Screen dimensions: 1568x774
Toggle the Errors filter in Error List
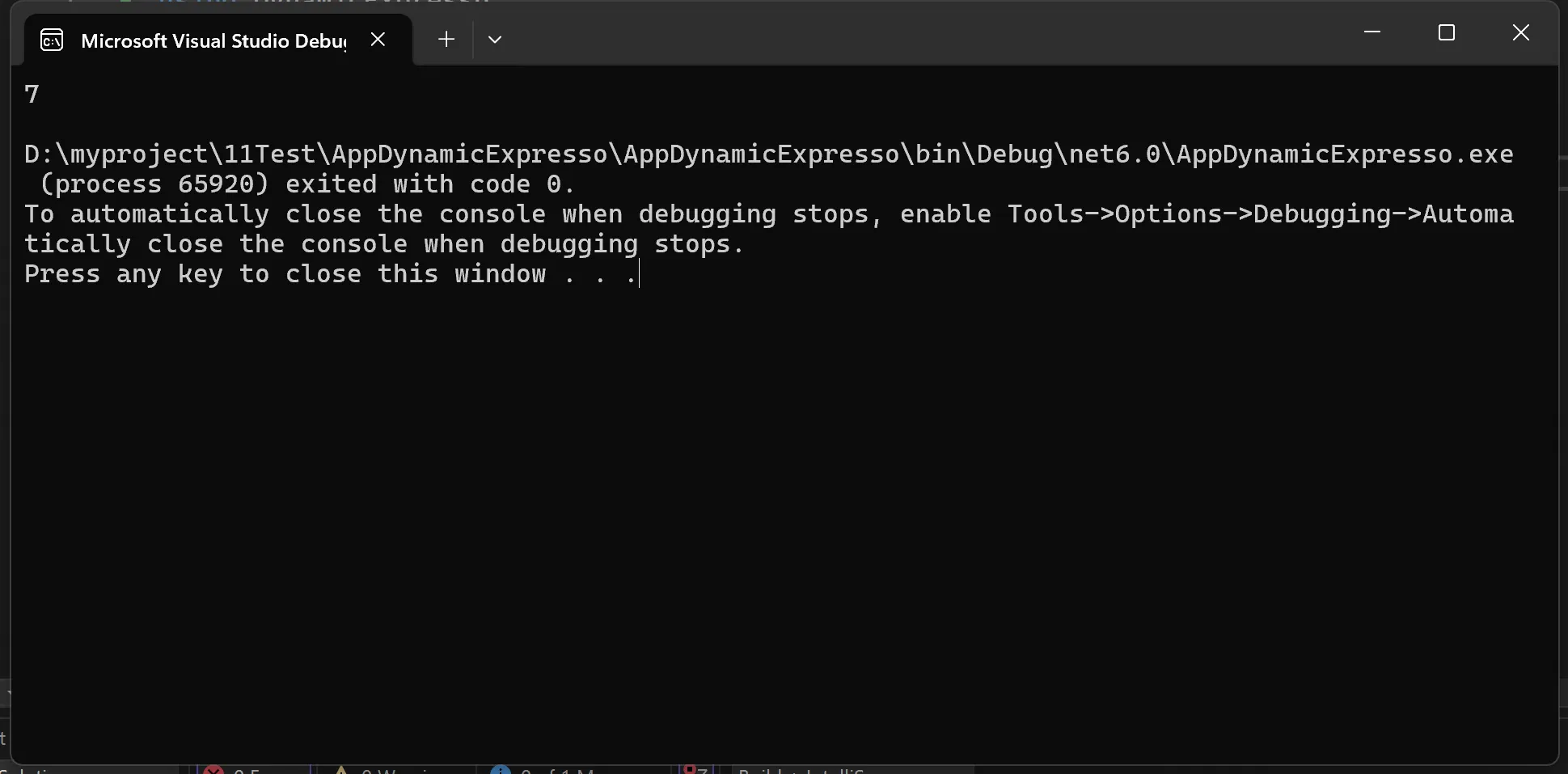pyautogui.click(x=253, y=770)
